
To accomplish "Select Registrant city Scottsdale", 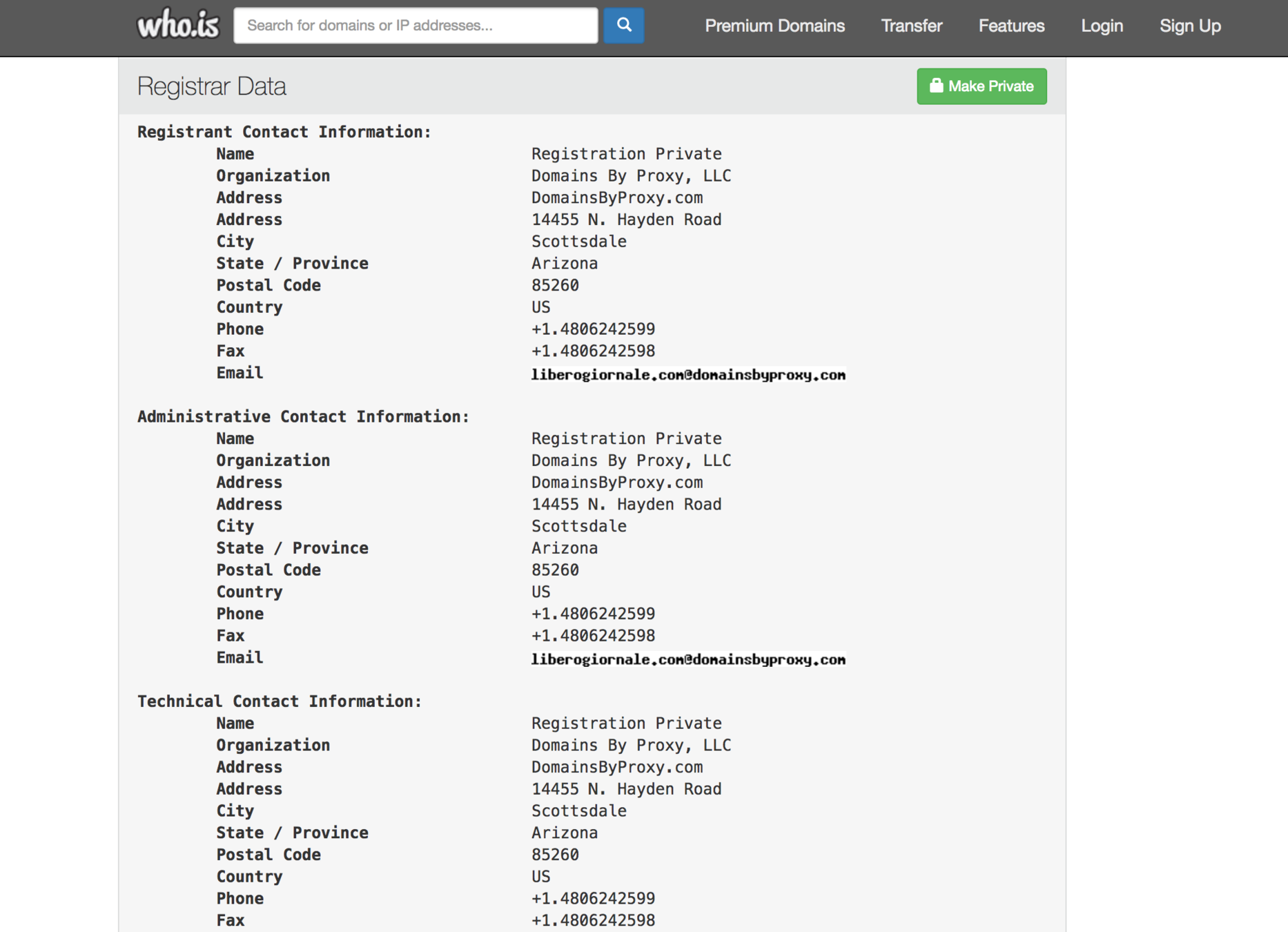I will [578, 241].
